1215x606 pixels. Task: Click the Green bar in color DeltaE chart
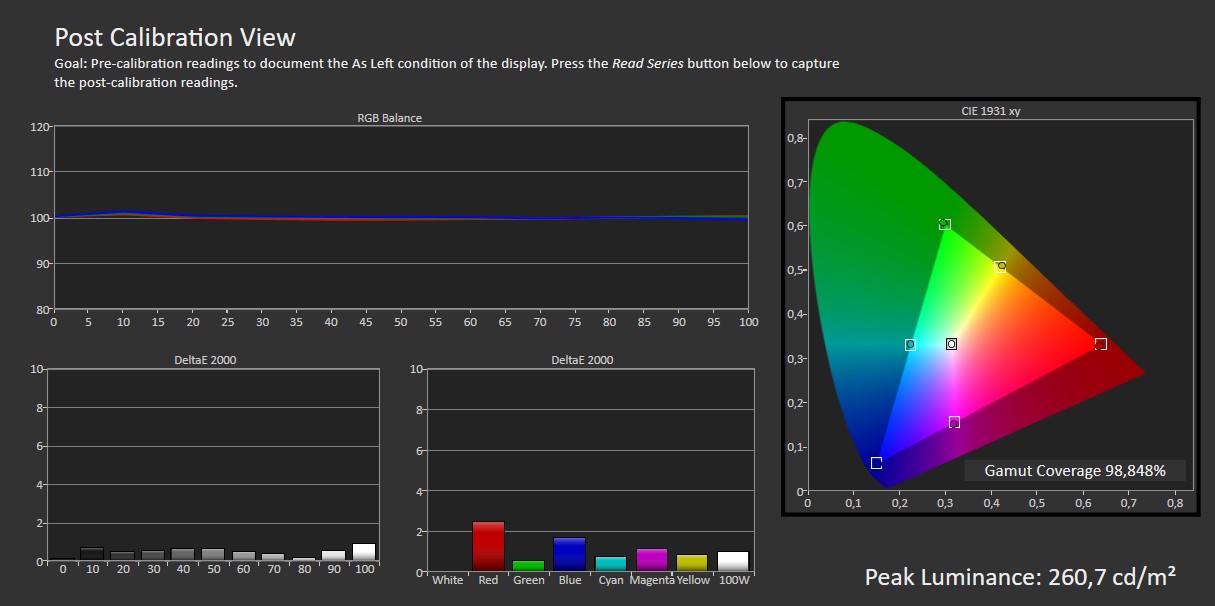(529, 566)
